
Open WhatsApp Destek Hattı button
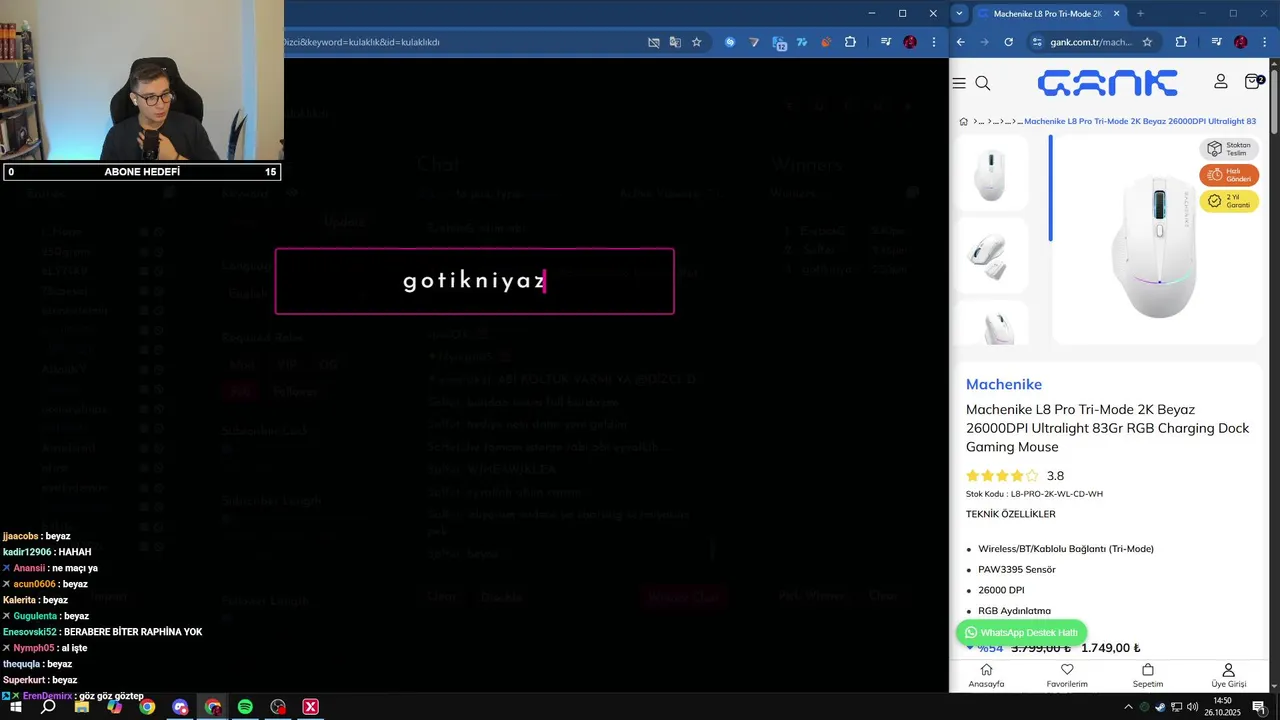tap(1020, 632)
